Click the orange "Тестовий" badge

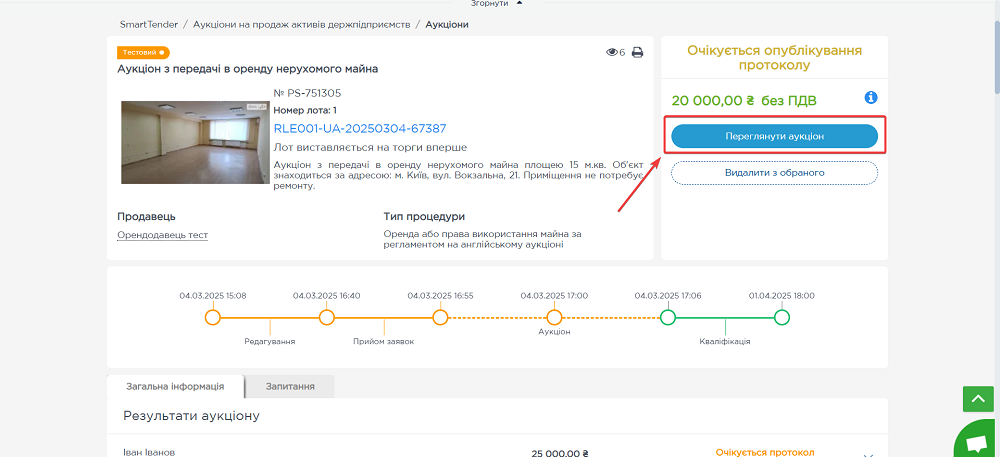[x=143, y=52]
